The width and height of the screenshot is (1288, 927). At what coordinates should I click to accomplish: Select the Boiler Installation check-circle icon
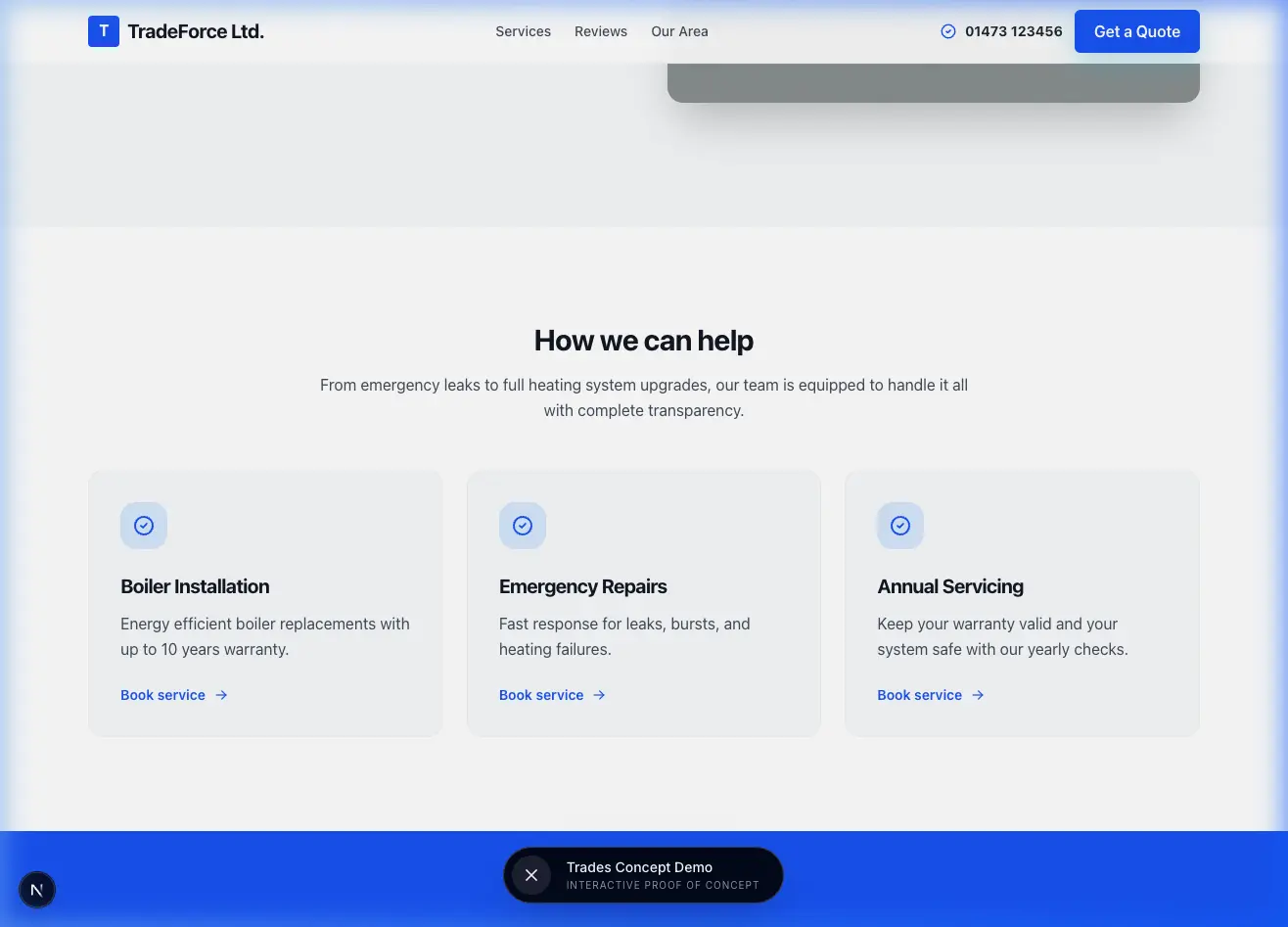click(x=143, y=525)
